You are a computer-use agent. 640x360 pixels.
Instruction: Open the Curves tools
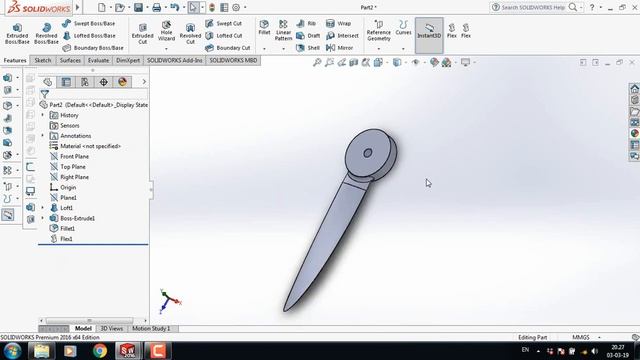point(403,28)
